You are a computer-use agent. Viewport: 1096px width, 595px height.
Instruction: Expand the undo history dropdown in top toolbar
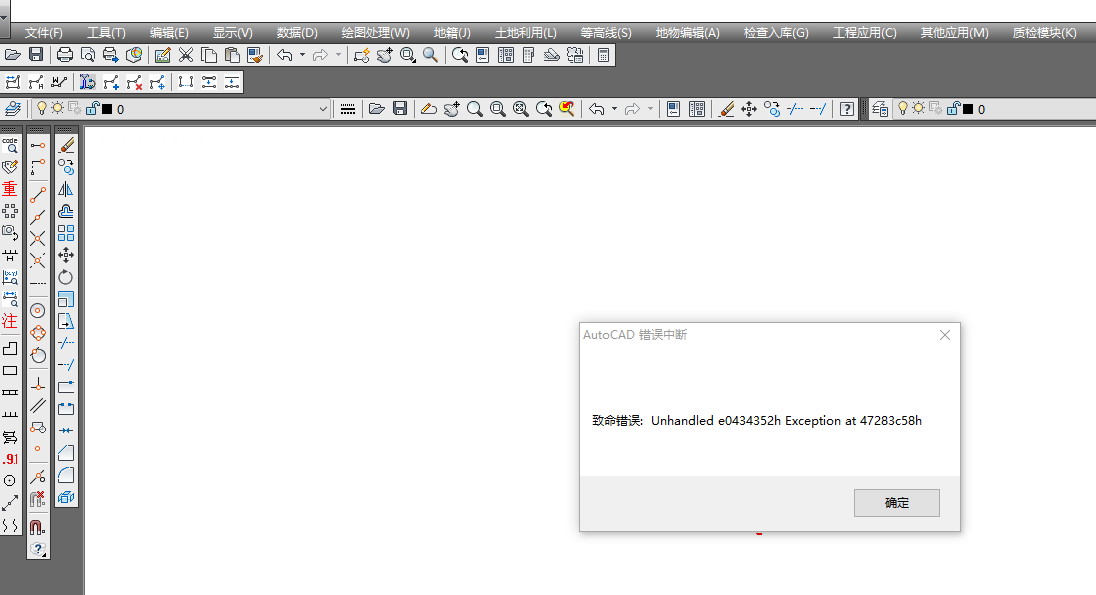(302, 55)
